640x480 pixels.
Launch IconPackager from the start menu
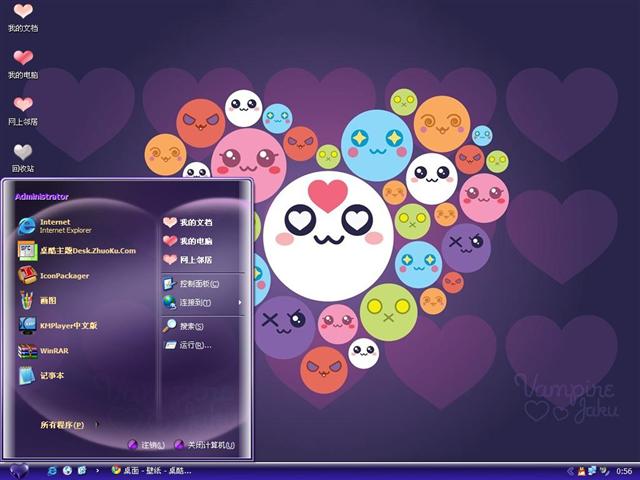[53, 276]
